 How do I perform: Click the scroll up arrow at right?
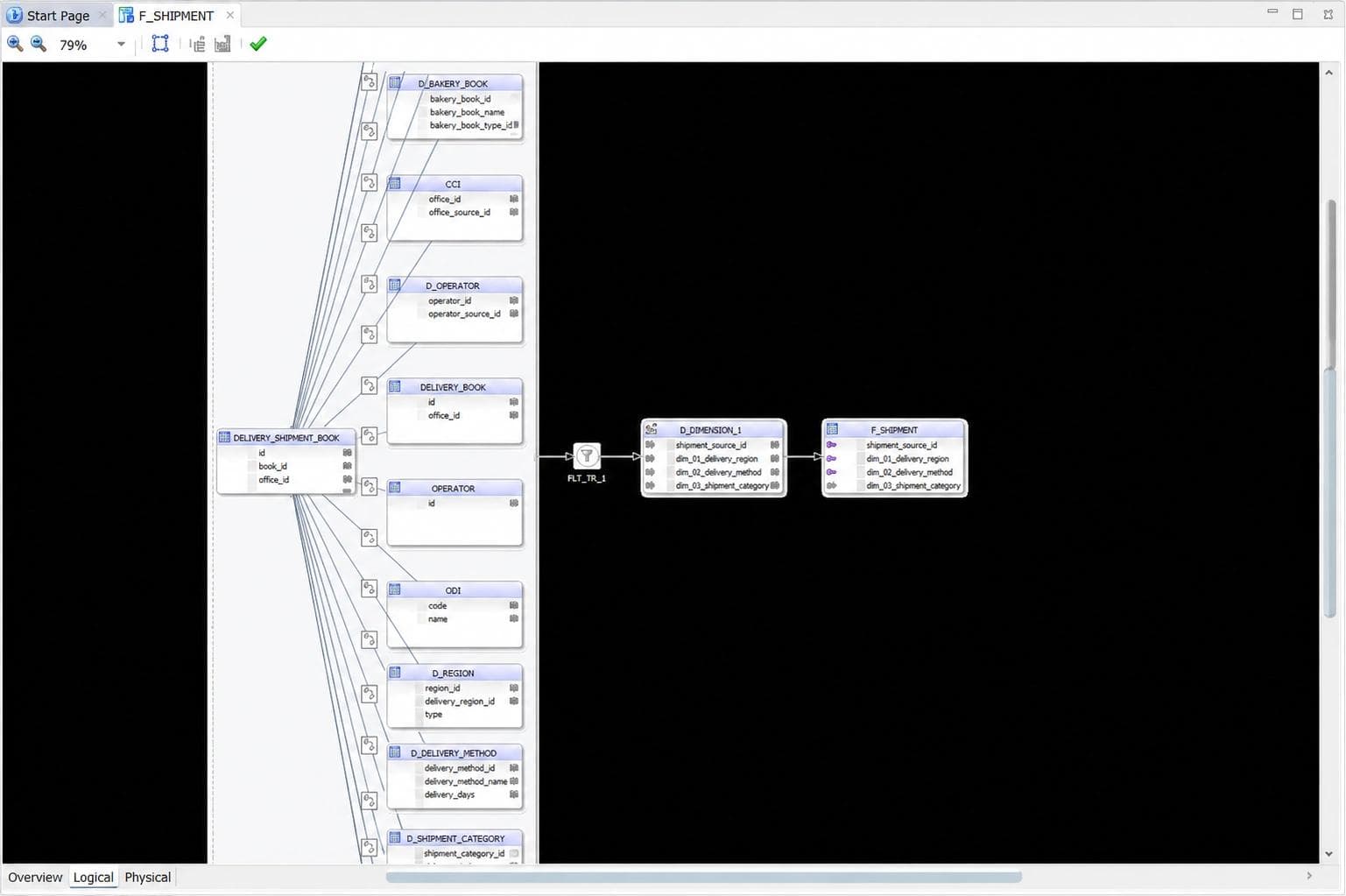tap(1329, 73)
